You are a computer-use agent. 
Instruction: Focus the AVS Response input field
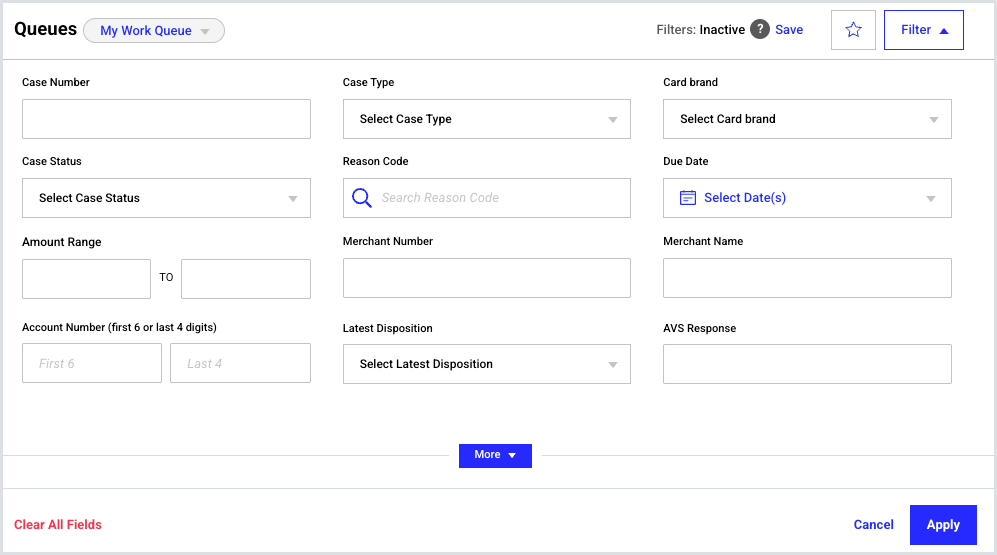point(806,364)
